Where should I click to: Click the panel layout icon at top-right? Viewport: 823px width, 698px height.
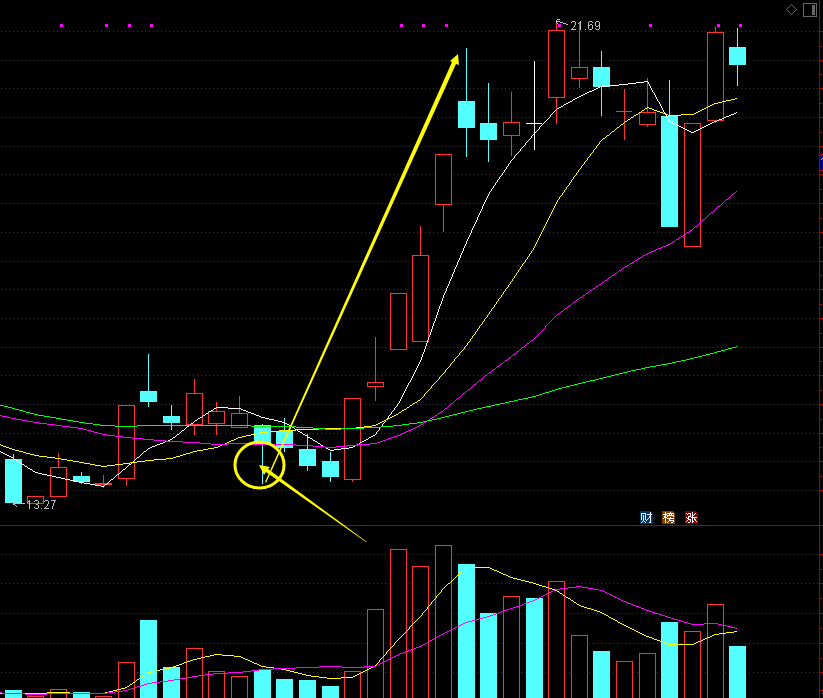tap(808, 9)
